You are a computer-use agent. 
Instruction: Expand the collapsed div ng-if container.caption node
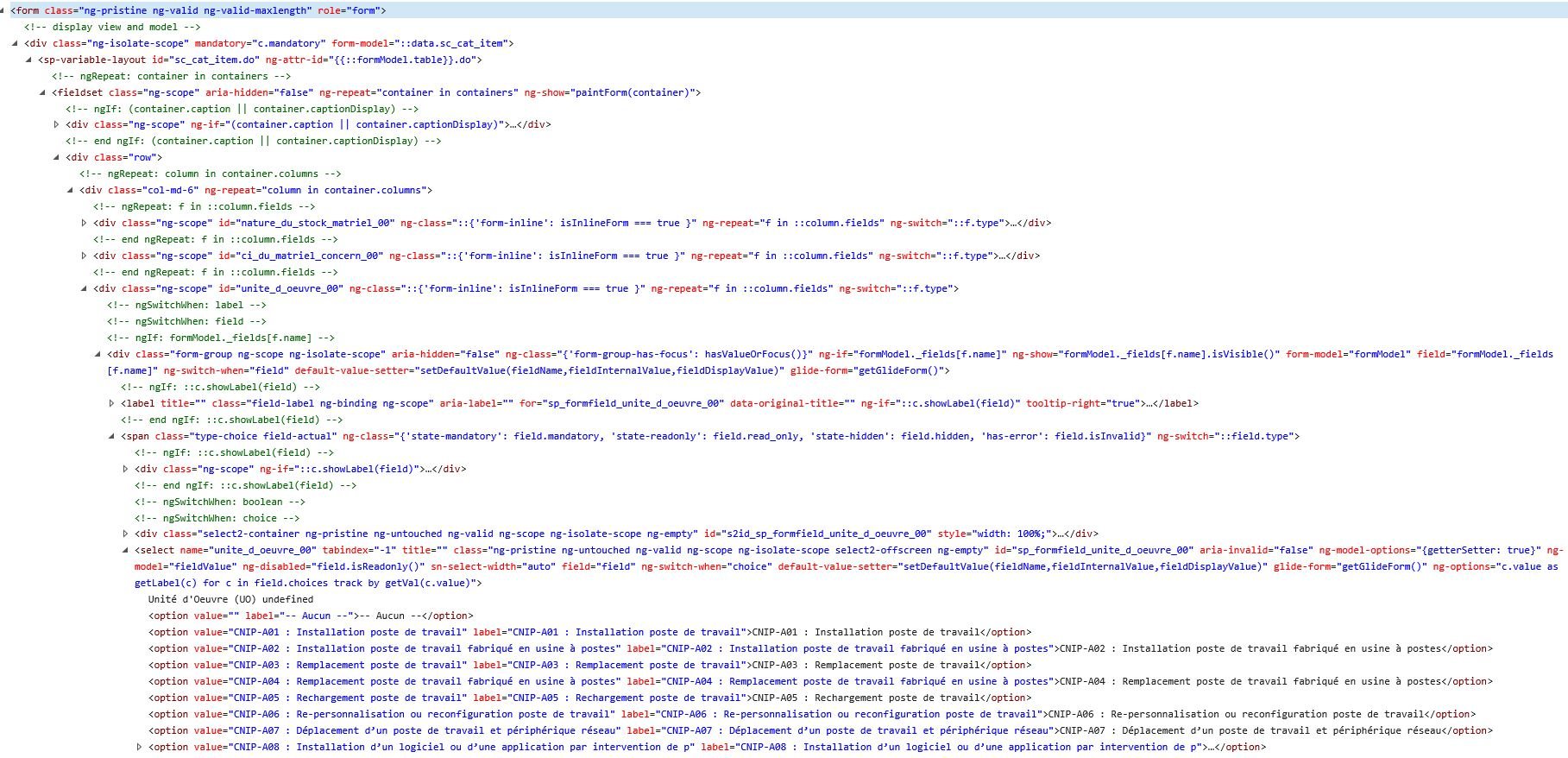tap(57, 124)
